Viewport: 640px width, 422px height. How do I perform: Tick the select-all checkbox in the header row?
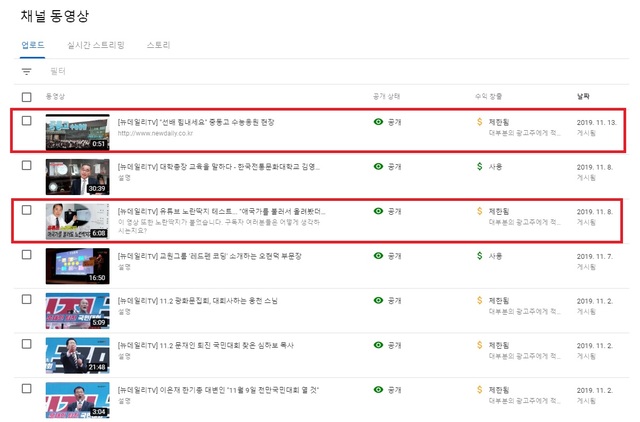coord(27,97)
